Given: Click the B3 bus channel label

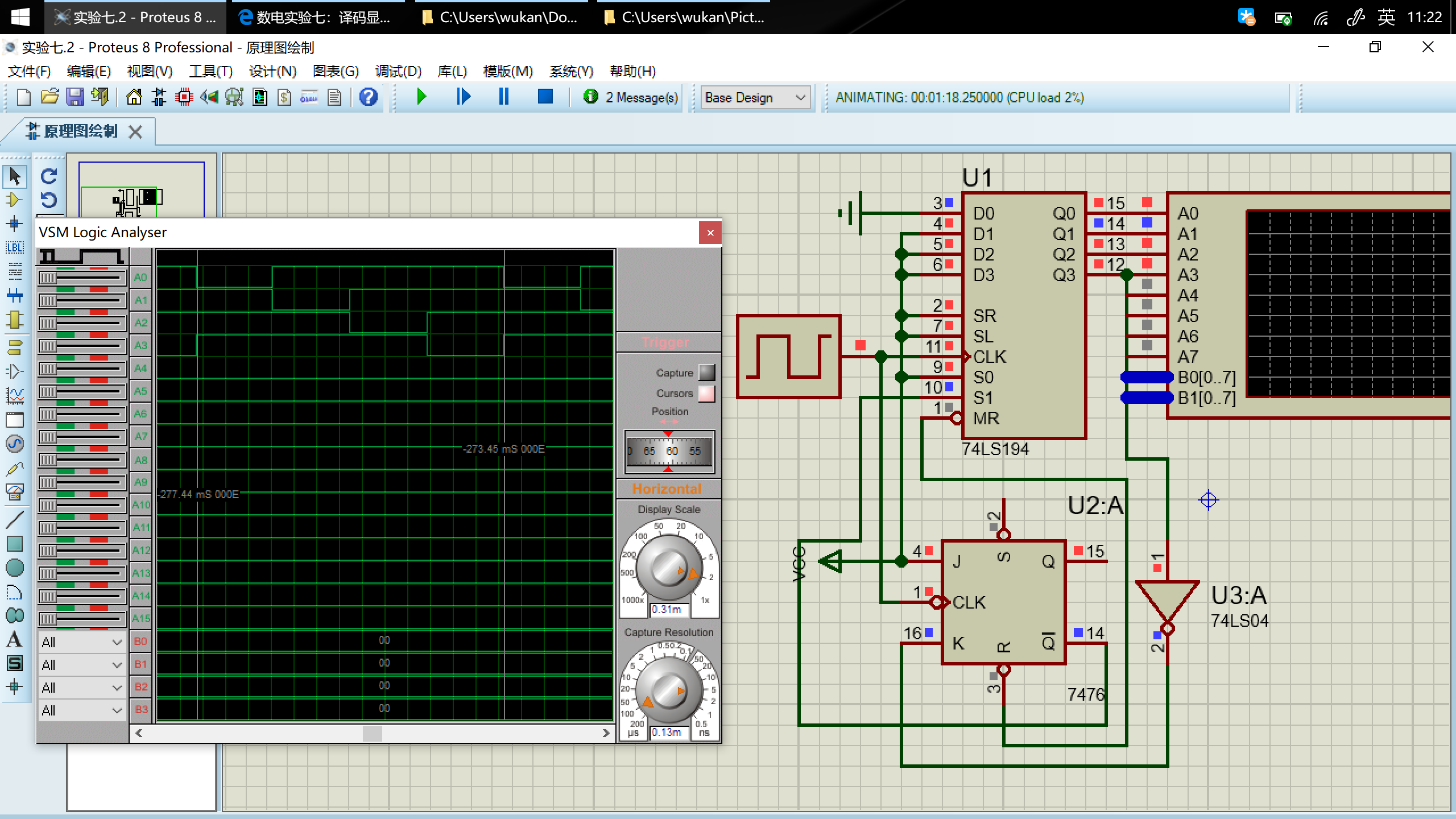Looking at the screenshot, I should (140, 710).
